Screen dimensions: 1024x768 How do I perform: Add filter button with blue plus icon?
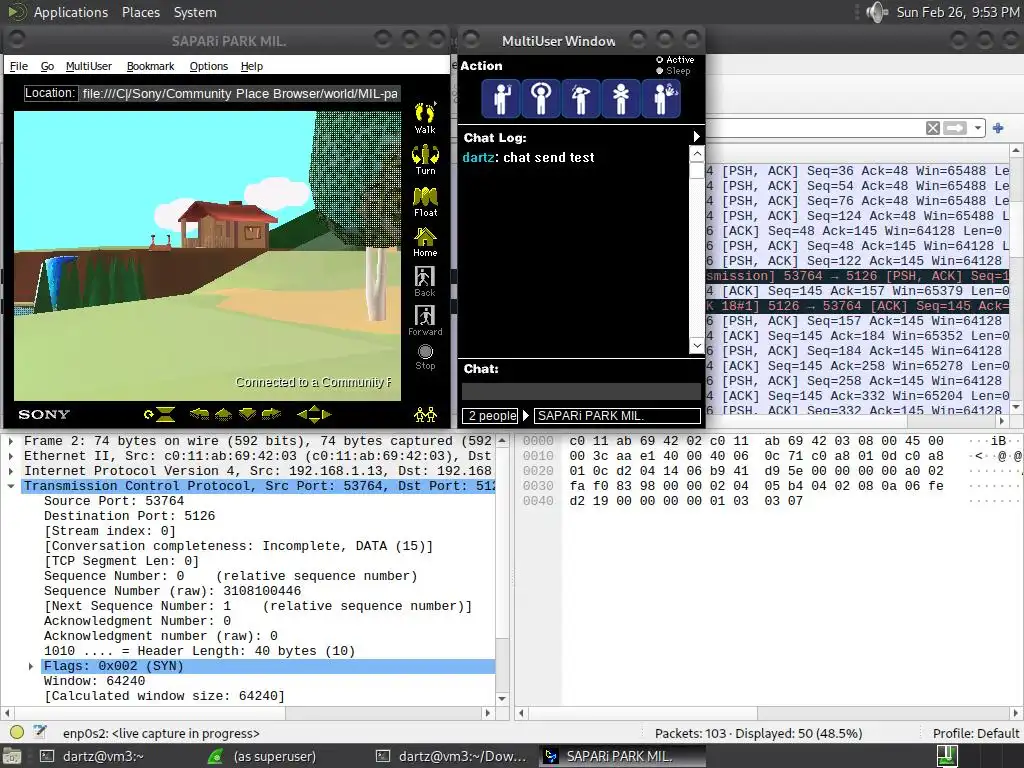[998, 128]
